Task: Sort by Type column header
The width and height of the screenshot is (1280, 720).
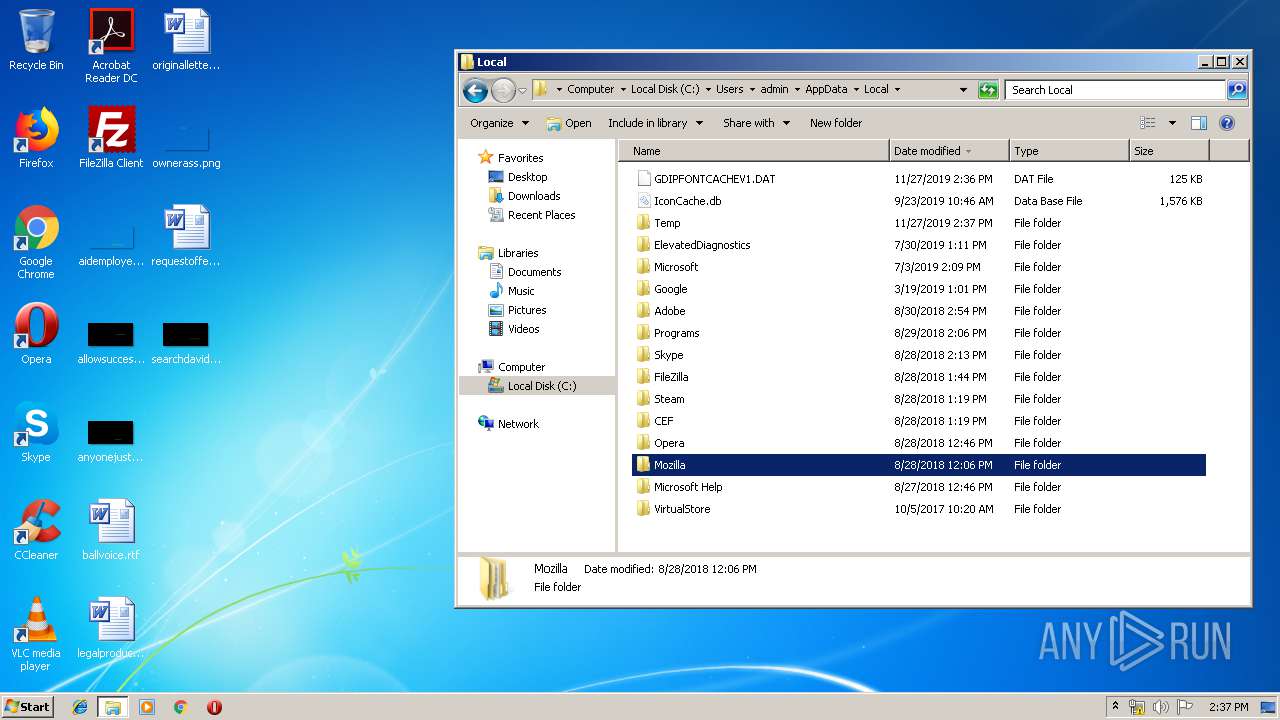Action: (1069, 151)
